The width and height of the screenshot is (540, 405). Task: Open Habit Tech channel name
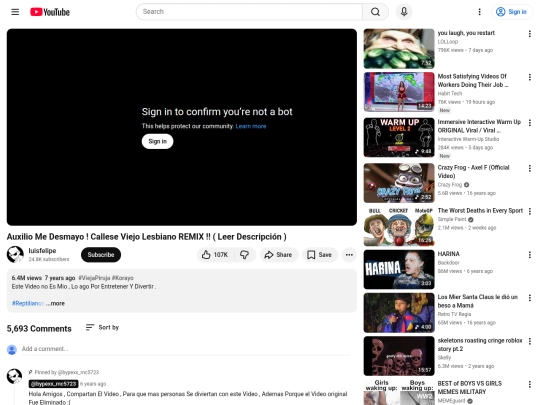click(450, 93)
